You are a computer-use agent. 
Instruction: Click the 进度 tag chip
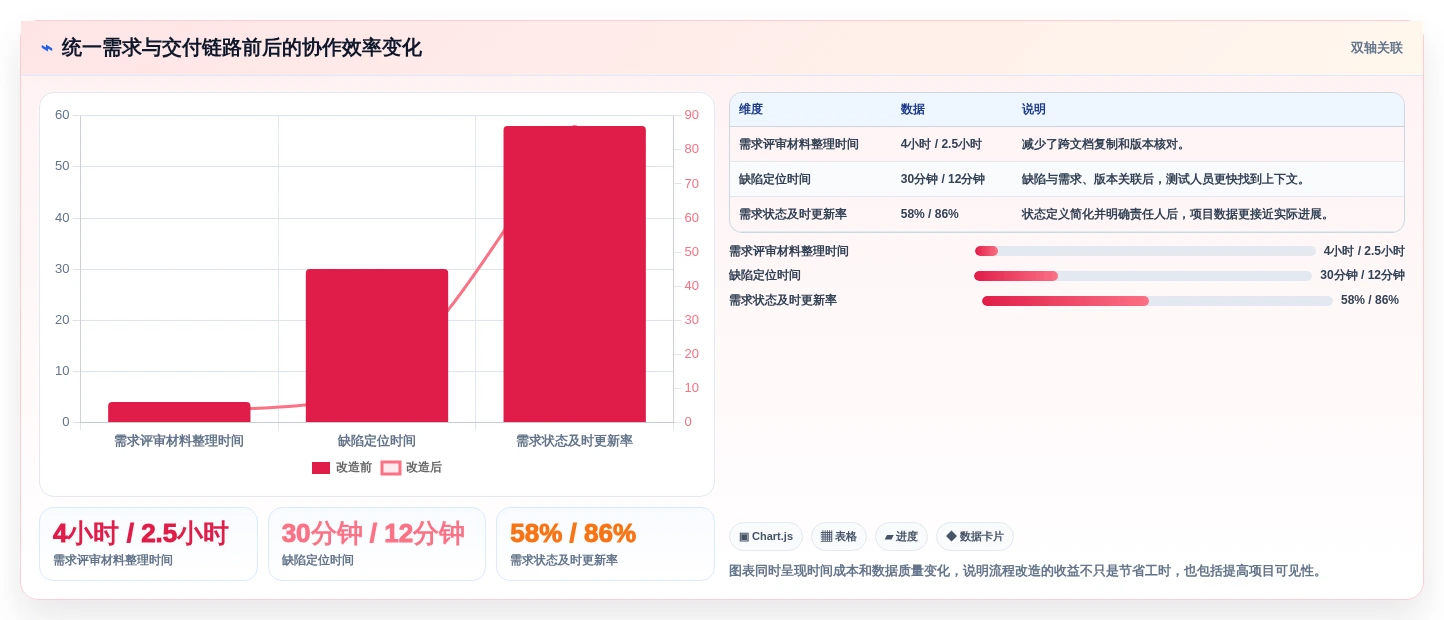pos(901,536)
